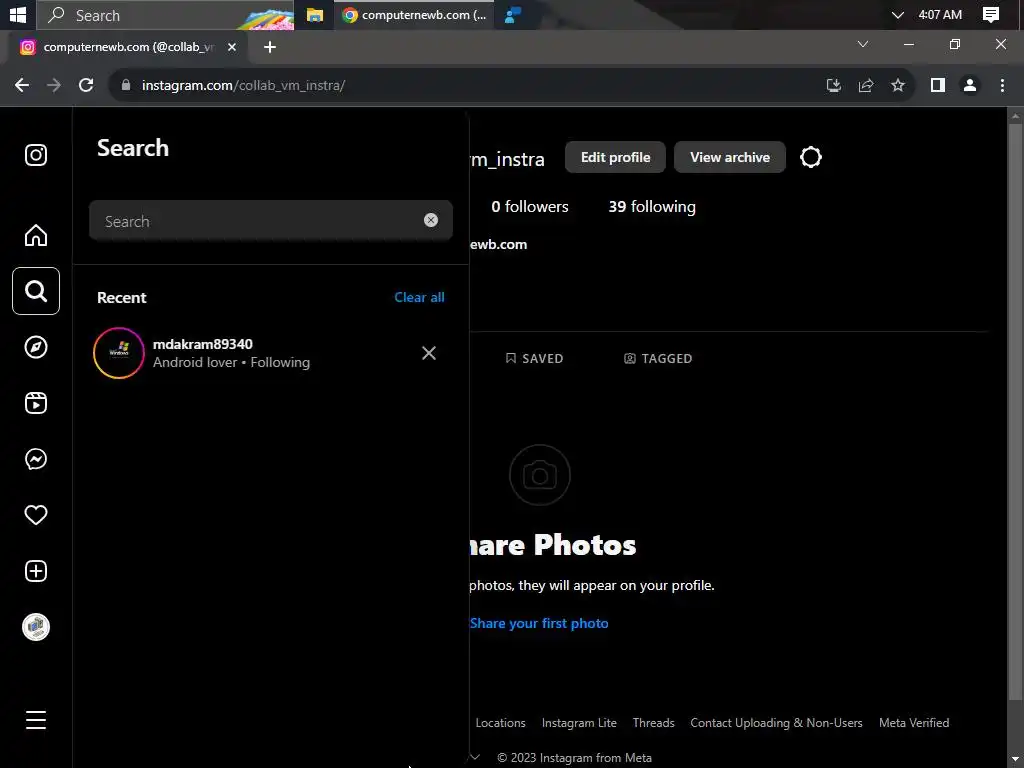
Task: Open Chrome tab search chevron
Action: pyautogui.click(x=863, y=44)
